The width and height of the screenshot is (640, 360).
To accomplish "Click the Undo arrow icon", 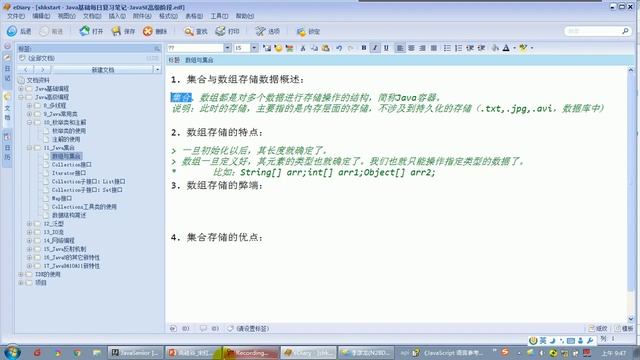I will click(x=339, y=48).
